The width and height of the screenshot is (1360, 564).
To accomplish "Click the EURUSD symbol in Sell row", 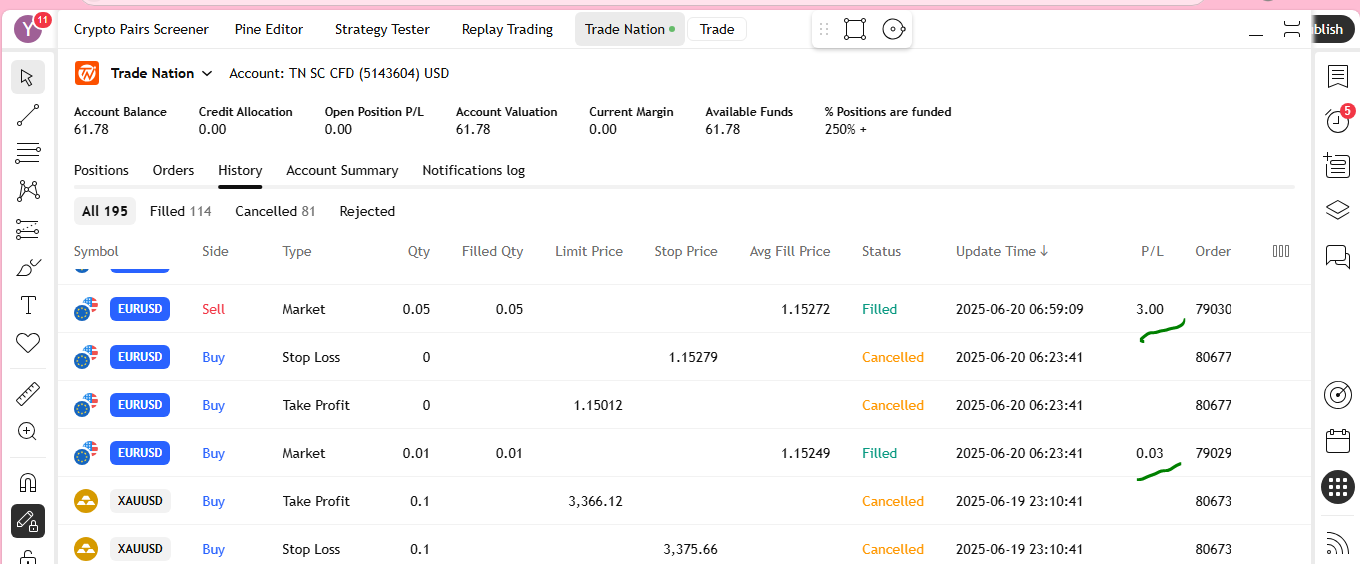I will pos(139,309).
